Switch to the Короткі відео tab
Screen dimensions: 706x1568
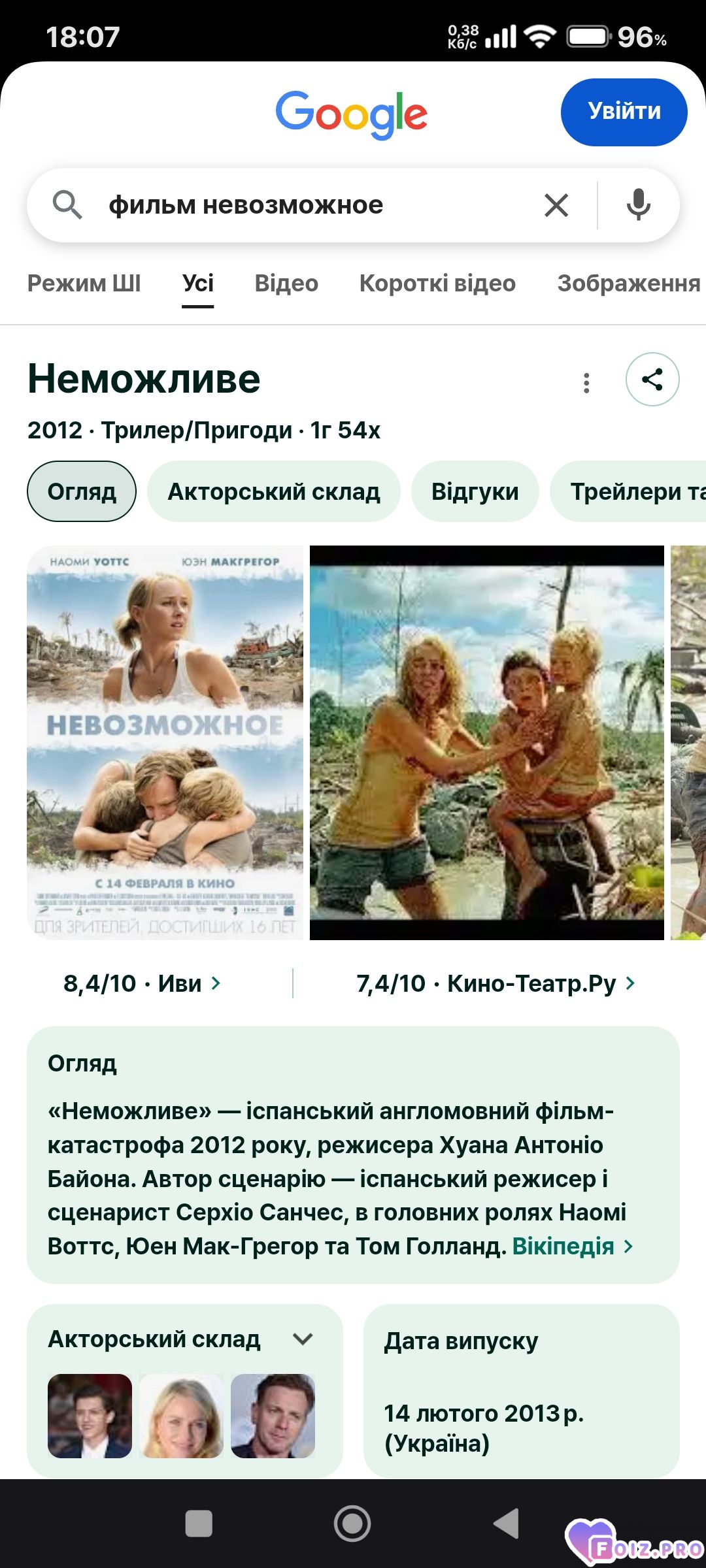(x=437, y=284)
